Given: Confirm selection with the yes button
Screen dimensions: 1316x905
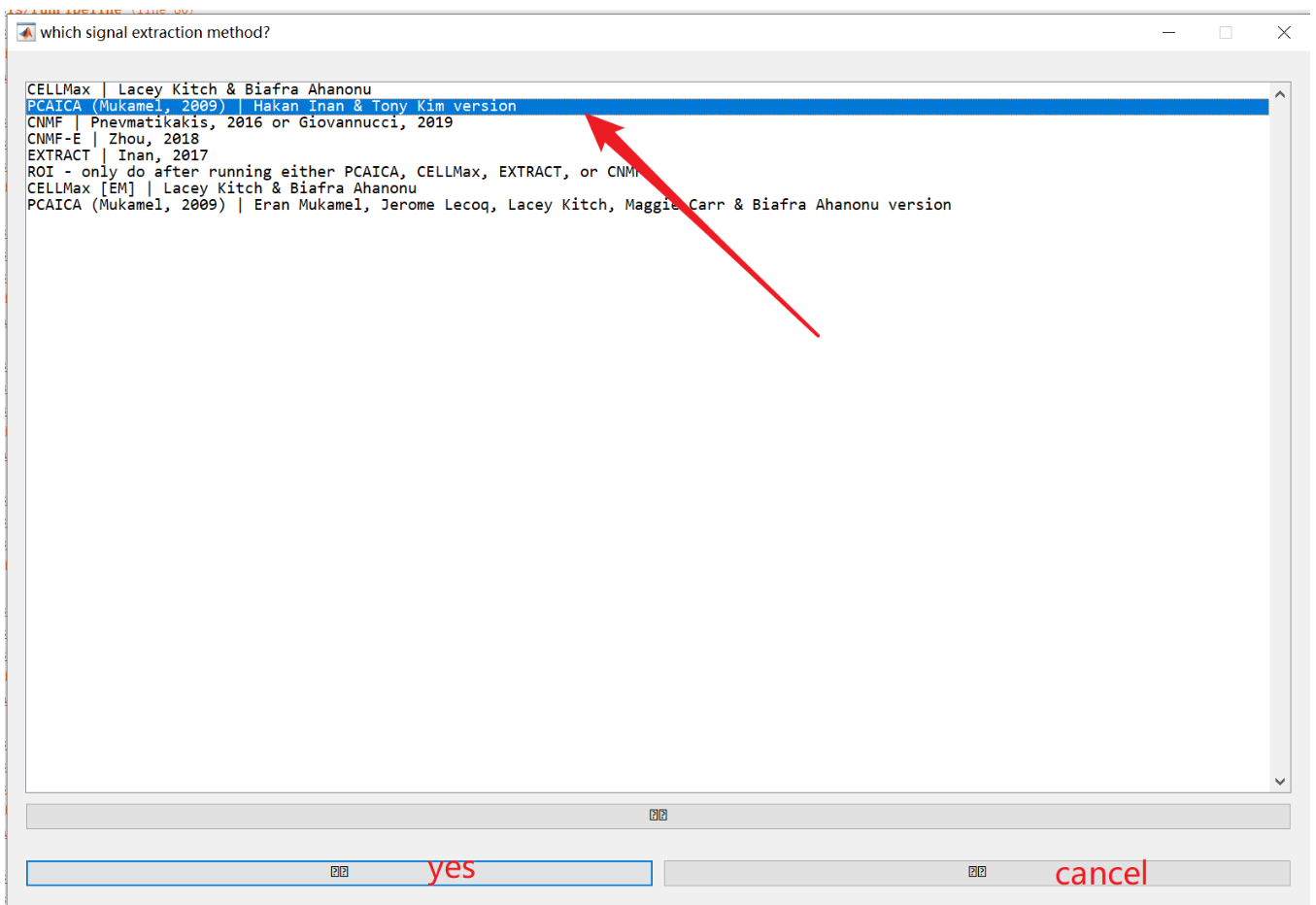Looking at the screenshot, I should click(339, 872).
